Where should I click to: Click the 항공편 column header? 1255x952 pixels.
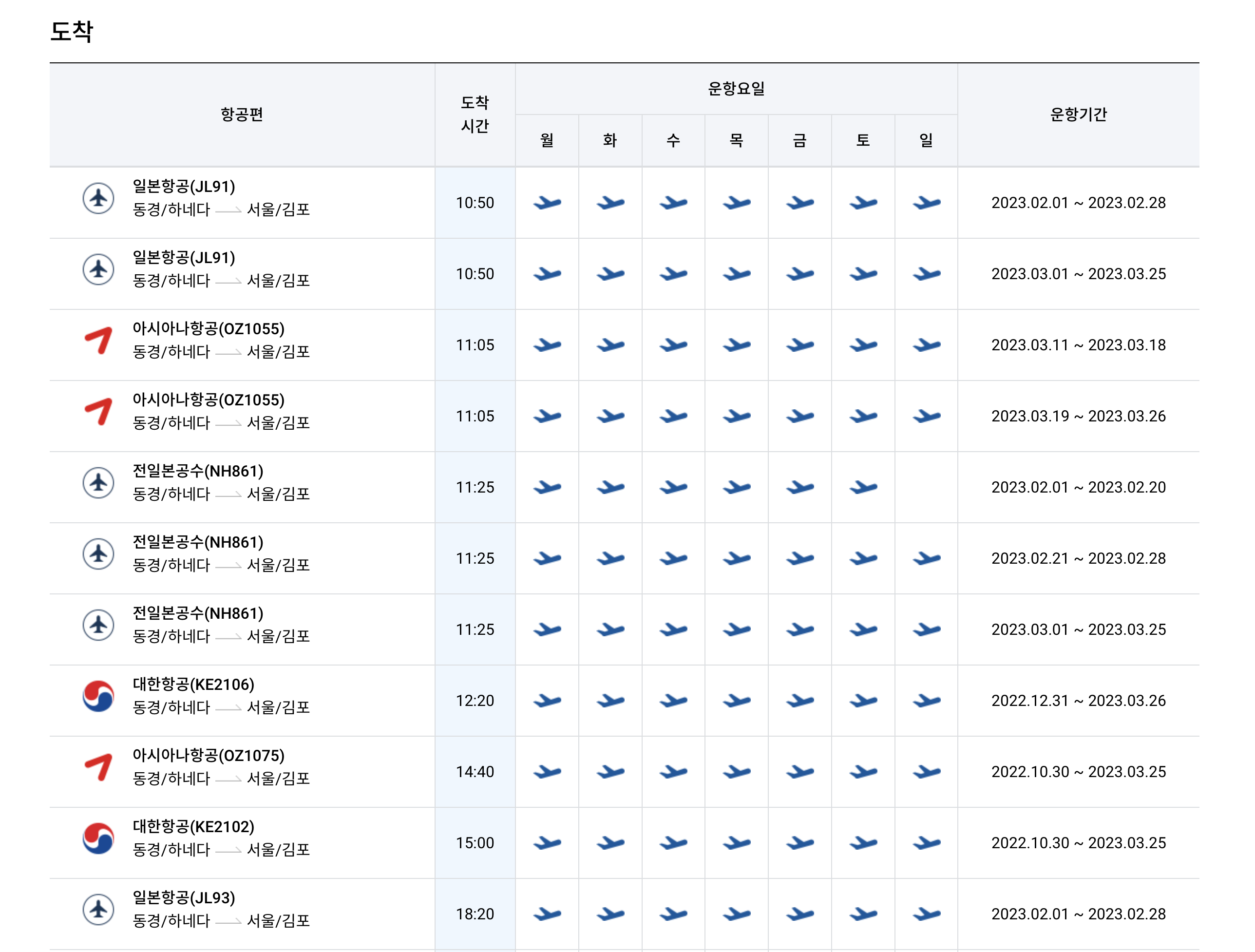coord(242,114)
